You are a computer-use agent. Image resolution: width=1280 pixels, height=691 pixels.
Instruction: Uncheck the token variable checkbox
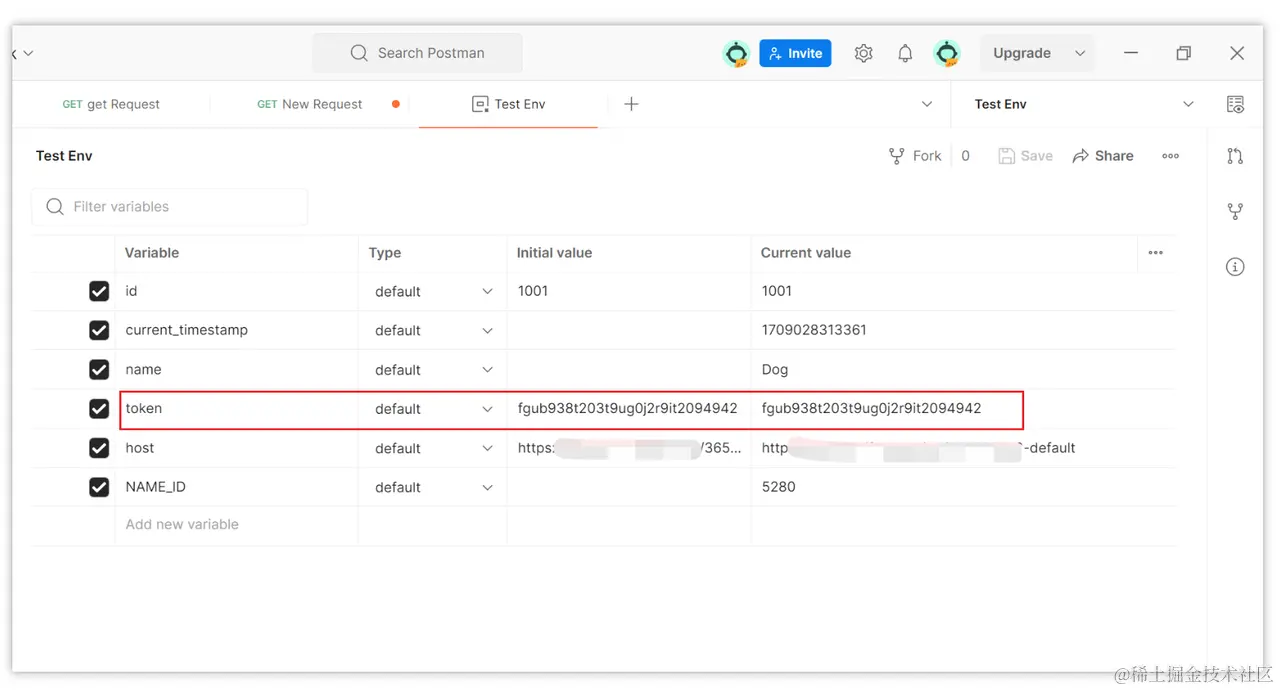pyautogui.click(x=99, y=408)
